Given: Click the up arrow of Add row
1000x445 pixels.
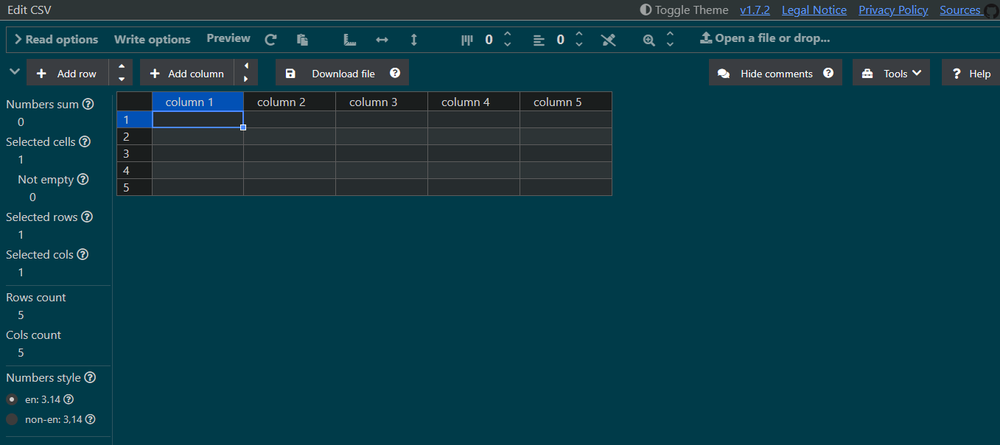Looking at the screenshot, I should [x=121, y=66].
